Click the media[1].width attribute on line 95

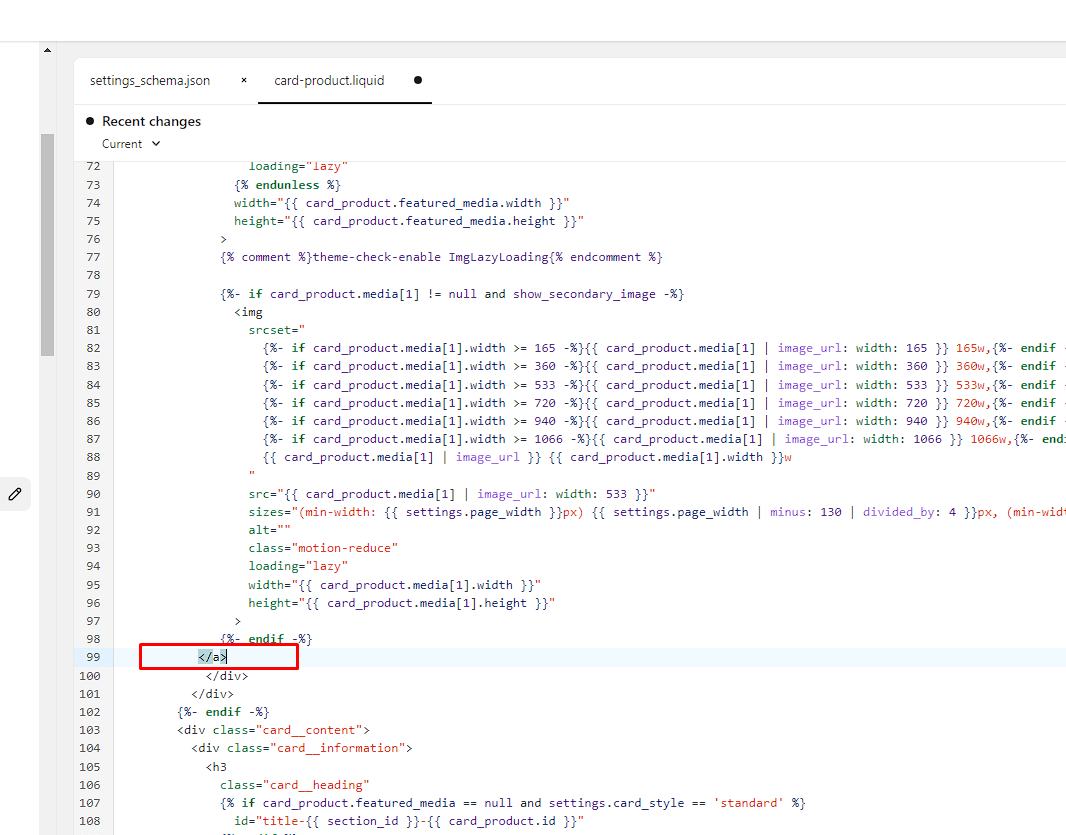[394, 585]
